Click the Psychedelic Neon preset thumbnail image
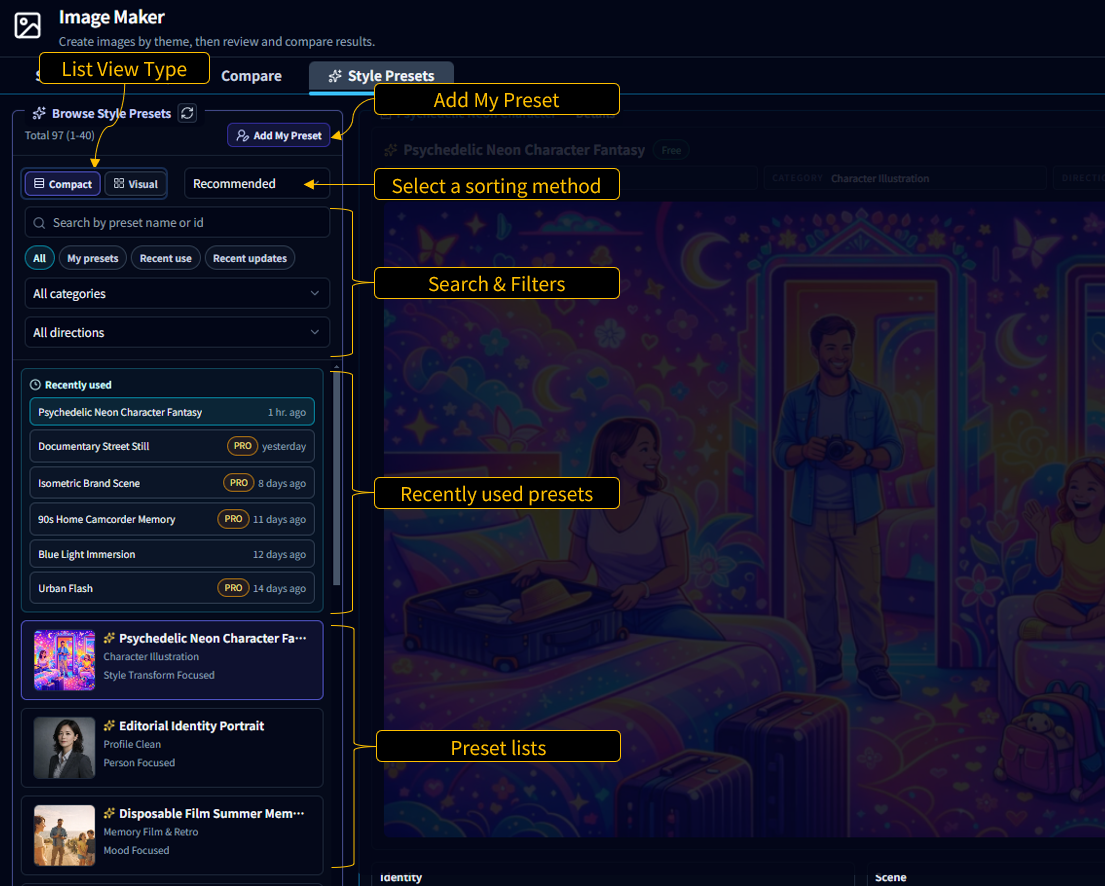Viewport: 1105px width, 886px height. coord(64,659)
